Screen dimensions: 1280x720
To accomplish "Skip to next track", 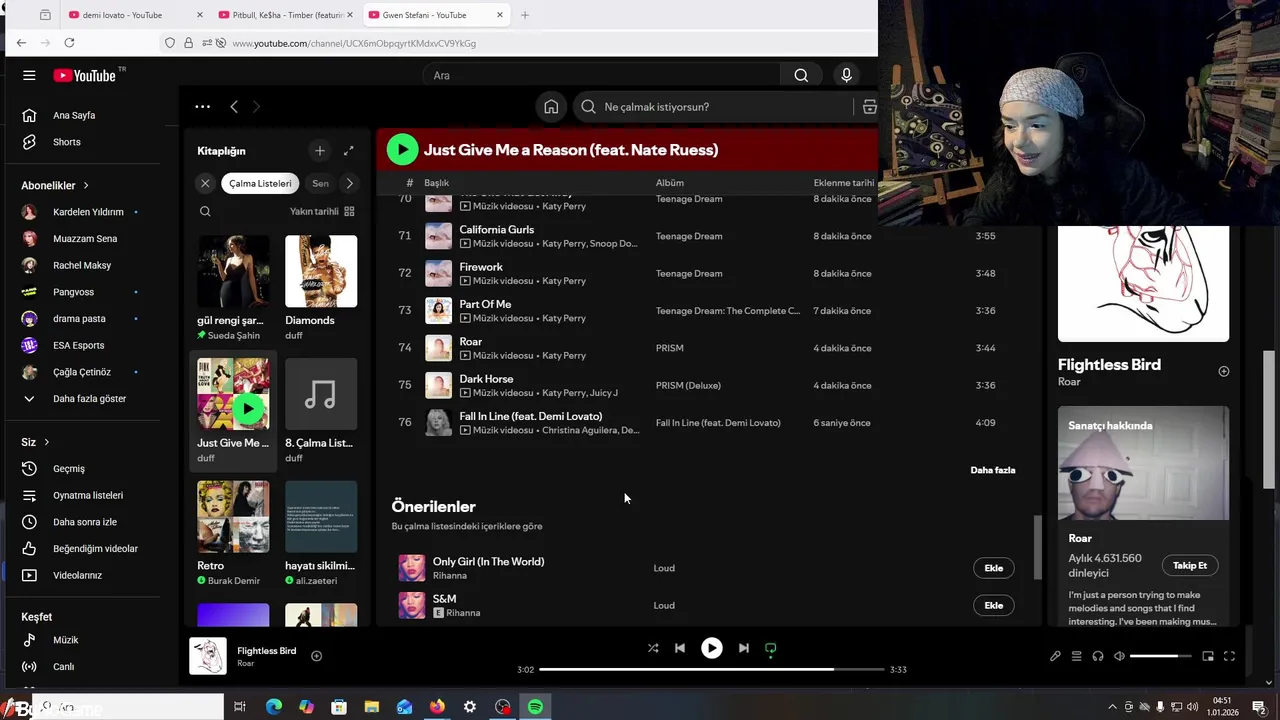I will [x=743, y=648].
